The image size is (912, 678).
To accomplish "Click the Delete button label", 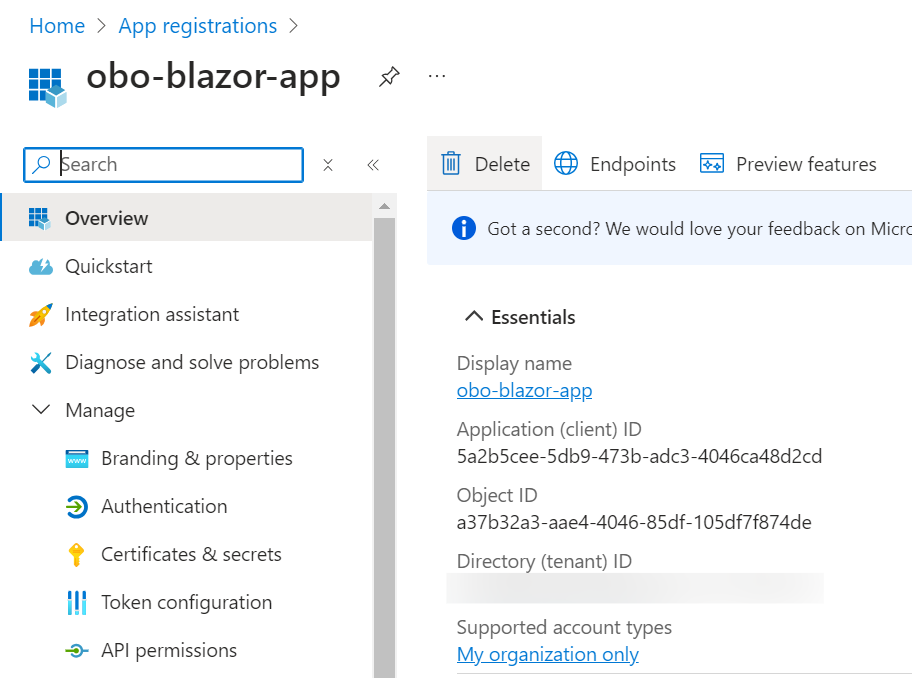I will (502, 164).
